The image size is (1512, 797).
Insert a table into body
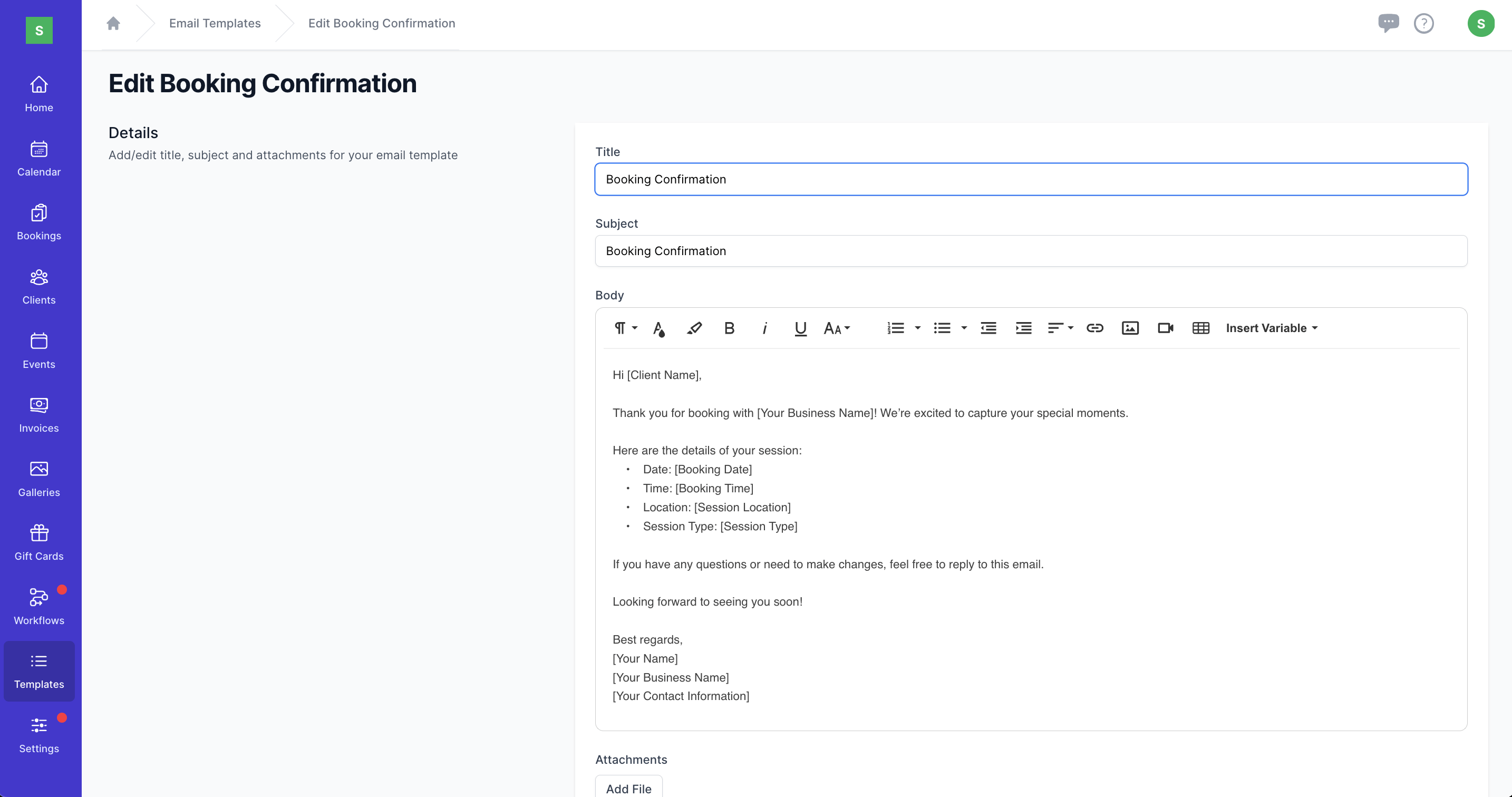click(x=1200, y=328)
